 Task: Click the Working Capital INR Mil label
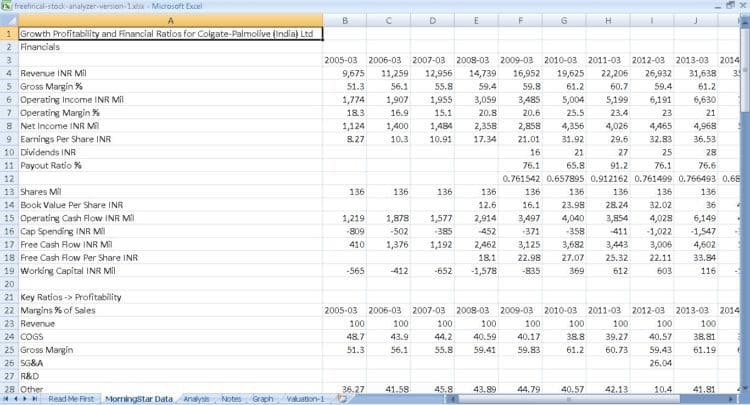[x=68, y=271]
